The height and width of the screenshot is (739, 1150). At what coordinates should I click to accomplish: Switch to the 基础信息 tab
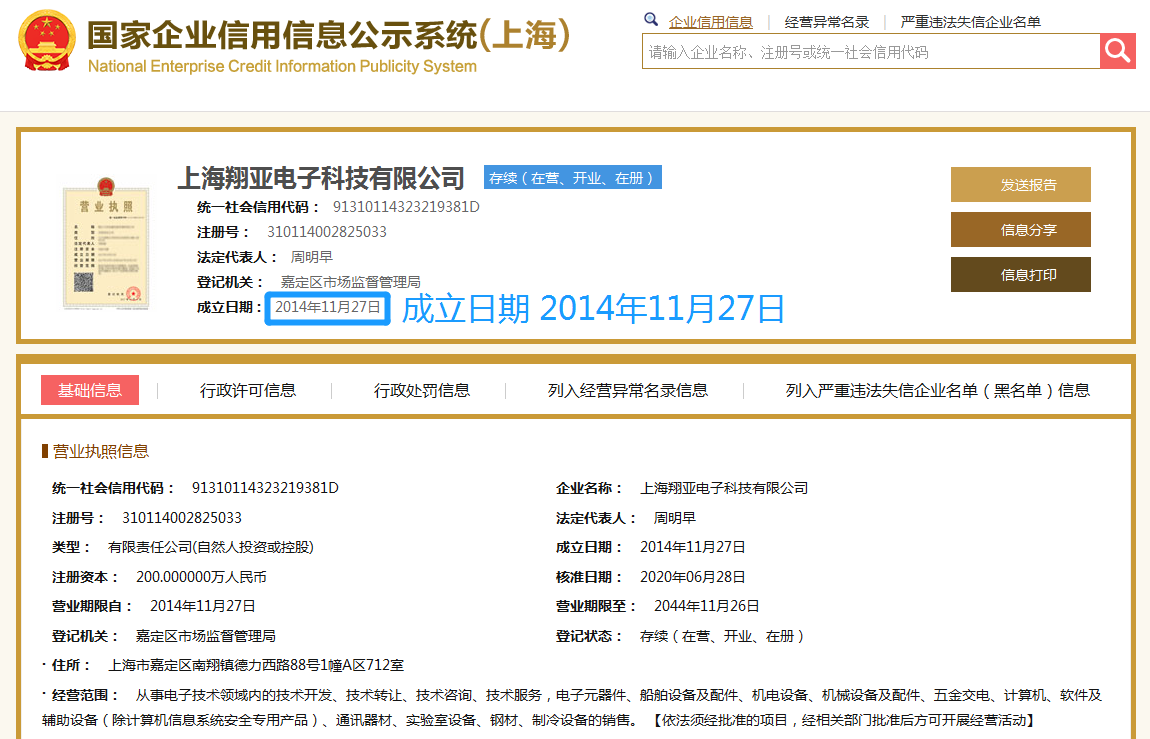tap(89, 390)
